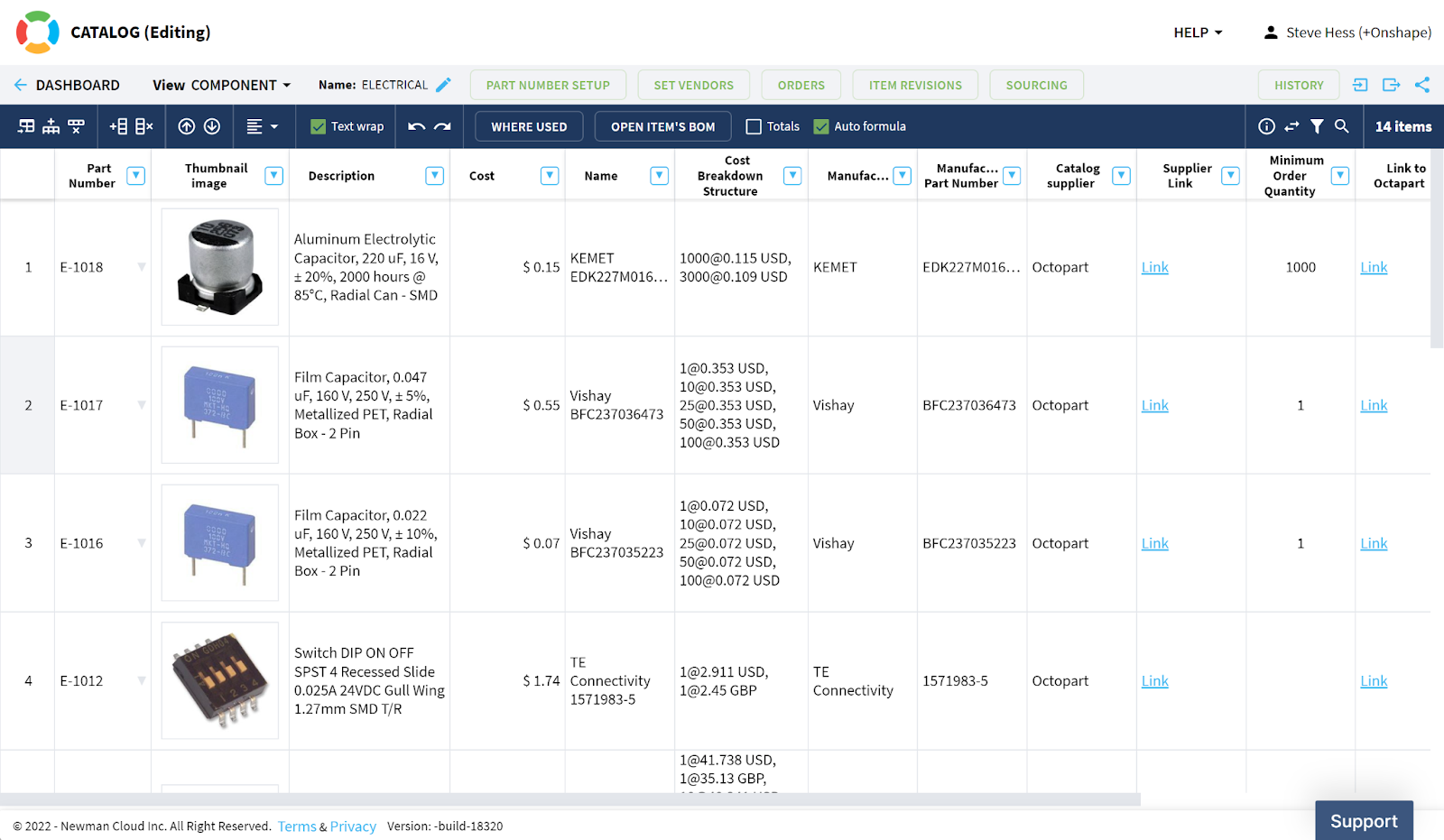Open the Supplier Link for E-1018
1444x840 pixels.
1154,267
